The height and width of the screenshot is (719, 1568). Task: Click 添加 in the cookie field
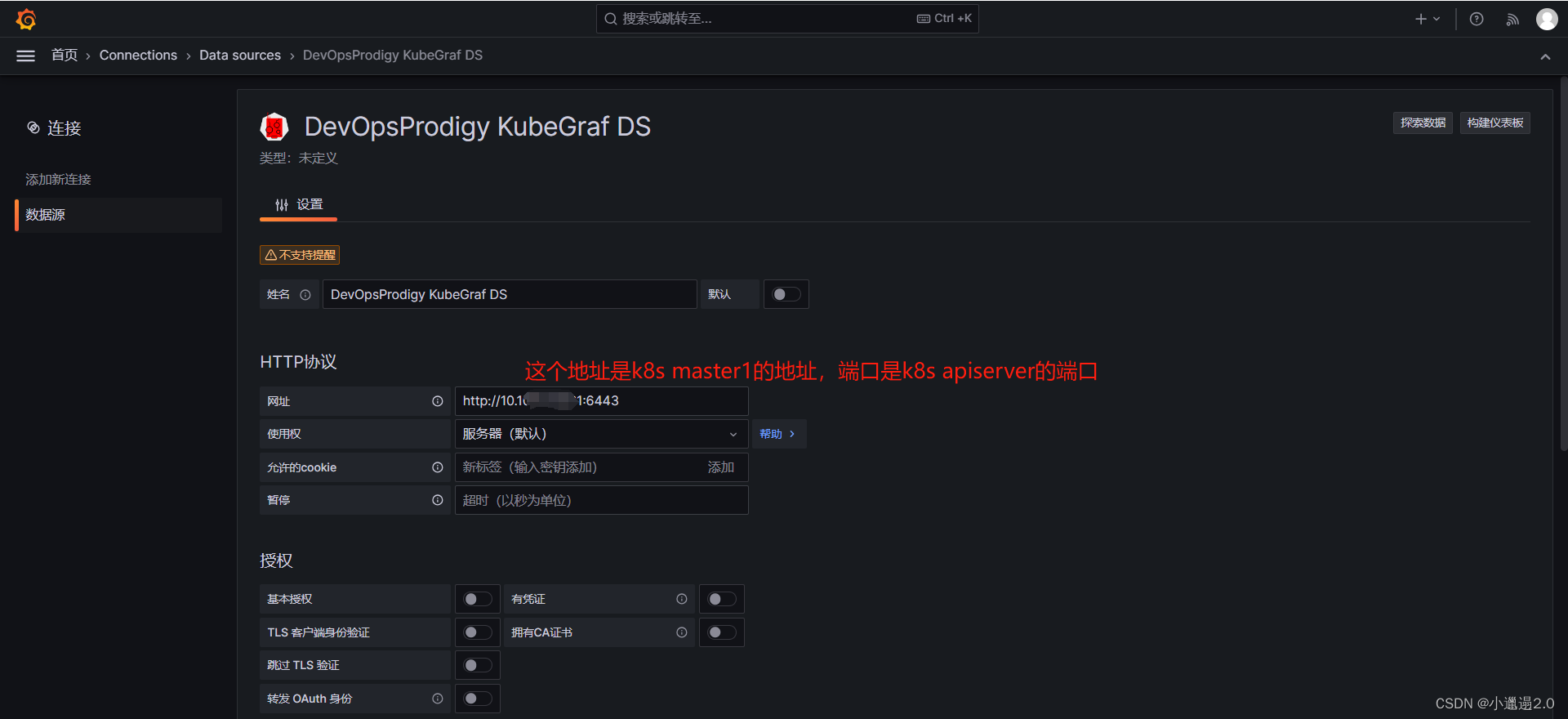click(x=721, y=467)
